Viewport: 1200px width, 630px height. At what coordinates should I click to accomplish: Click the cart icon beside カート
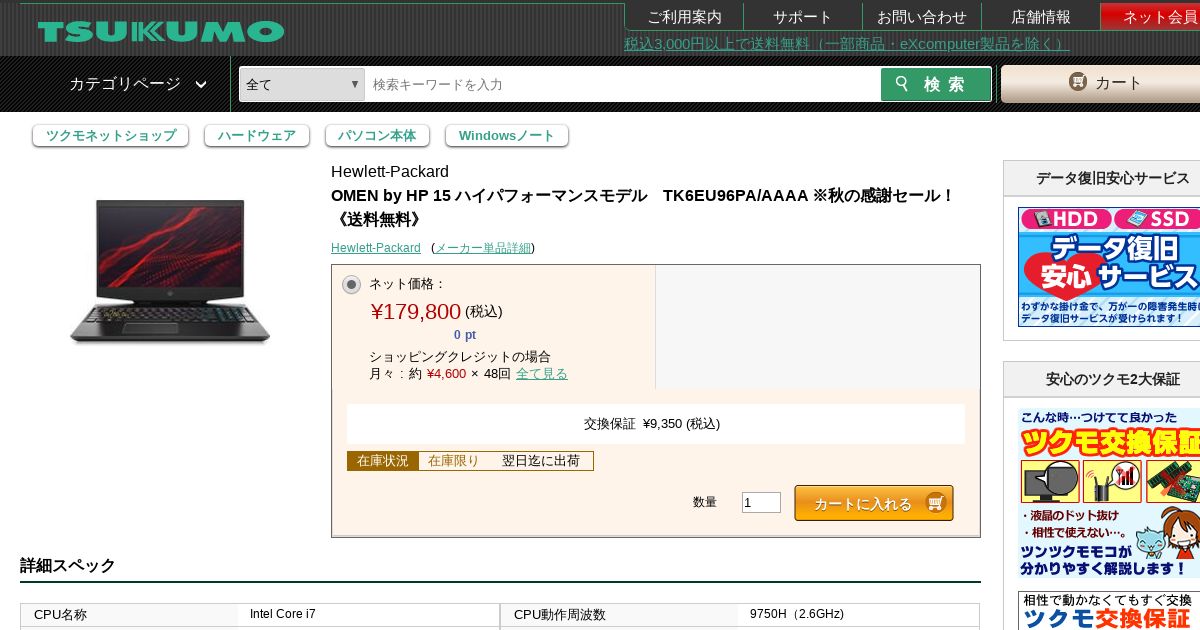[1077, 82]
